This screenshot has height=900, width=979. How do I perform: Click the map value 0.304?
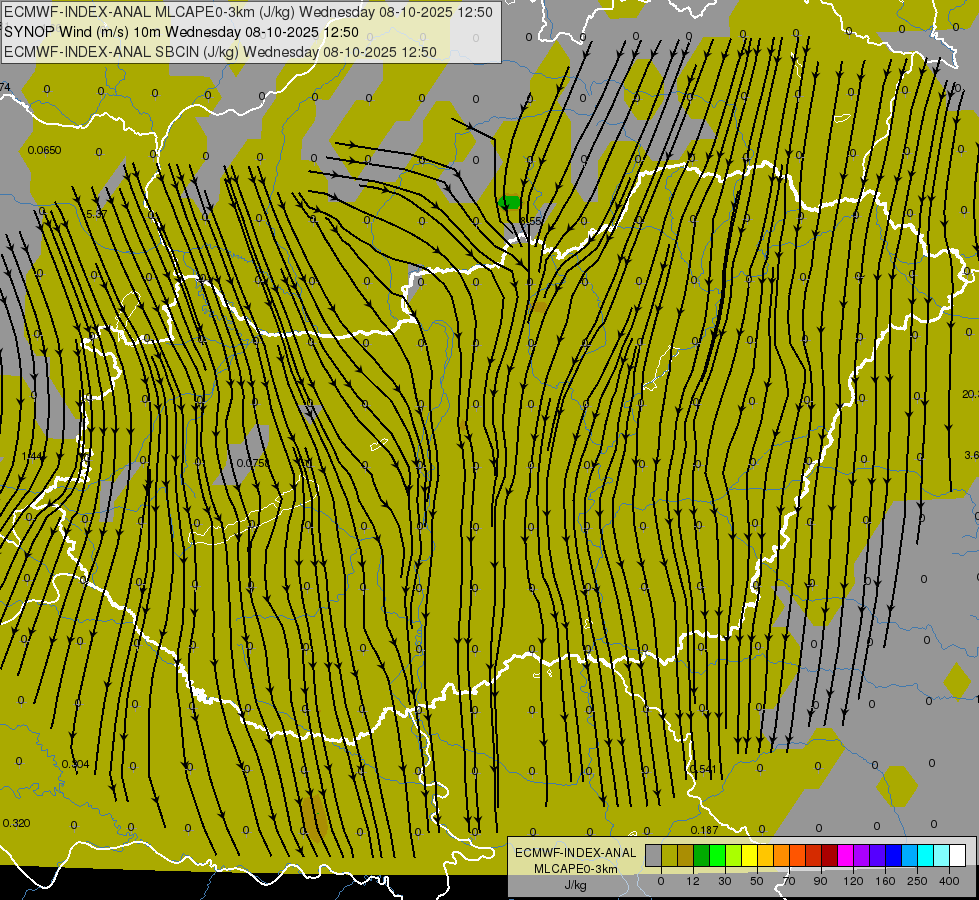76,764
